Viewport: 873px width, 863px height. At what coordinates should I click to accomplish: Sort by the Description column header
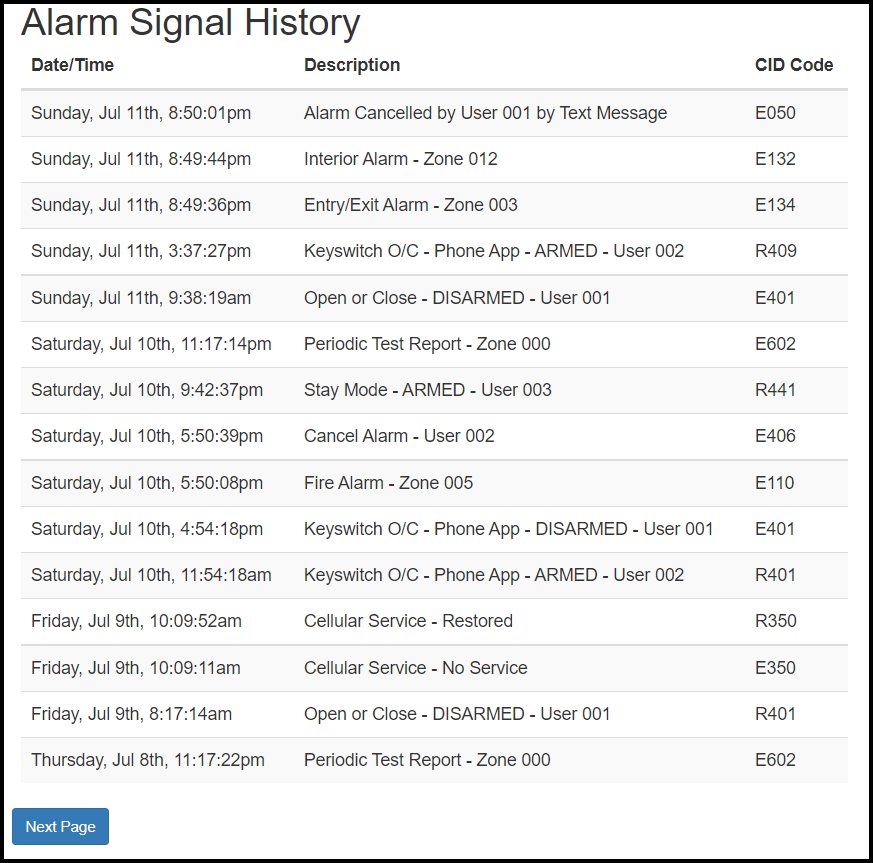351,65
